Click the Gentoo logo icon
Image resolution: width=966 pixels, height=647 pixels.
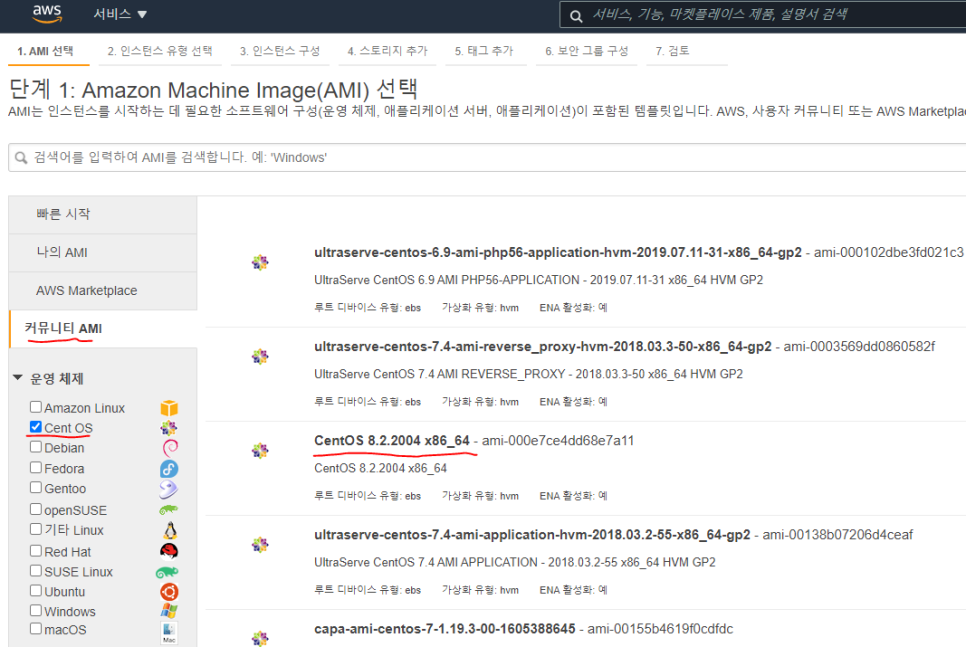click(x=168, y=489)
